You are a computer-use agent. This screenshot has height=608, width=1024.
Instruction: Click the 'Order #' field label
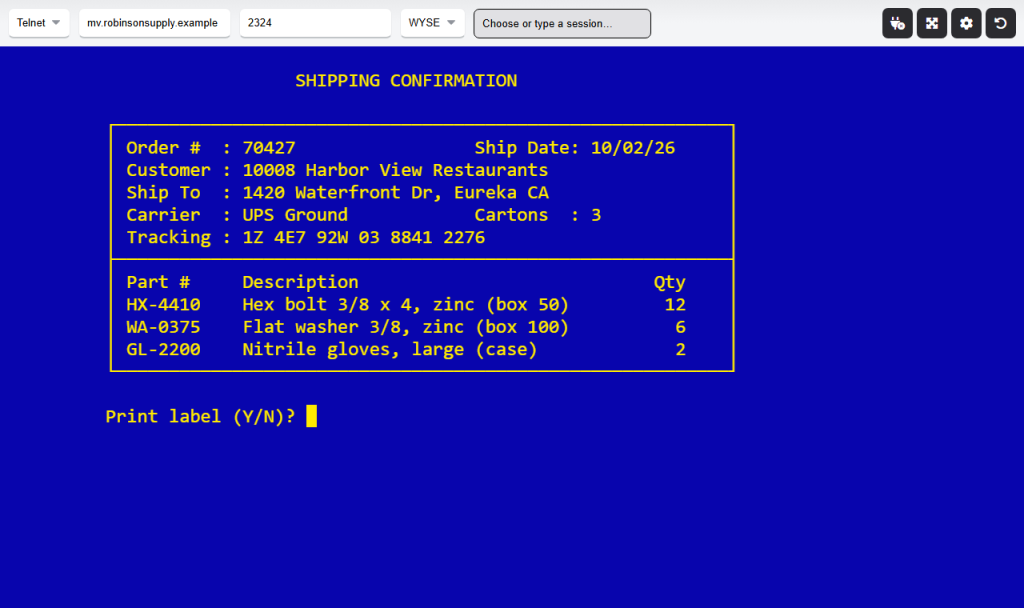[163, 148]
